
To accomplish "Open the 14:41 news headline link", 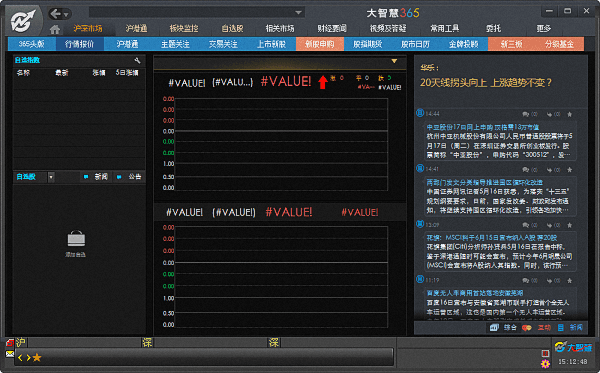I will coord(485,182).
